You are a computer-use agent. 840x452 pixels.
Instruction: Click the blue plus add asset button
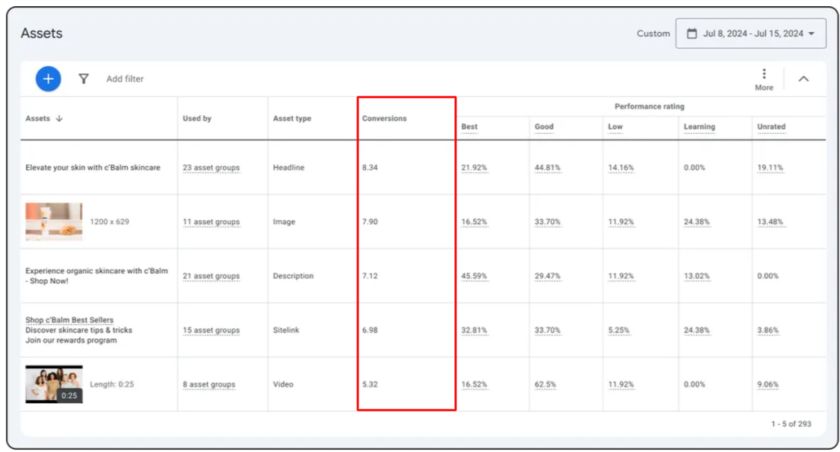pos(48,78)
